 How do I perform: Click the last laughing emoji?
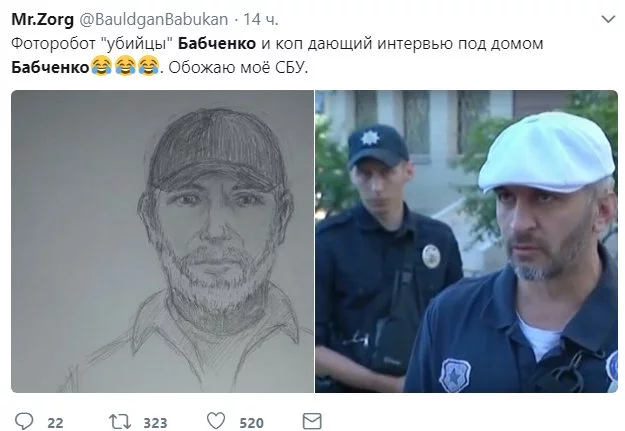(149, 66)
